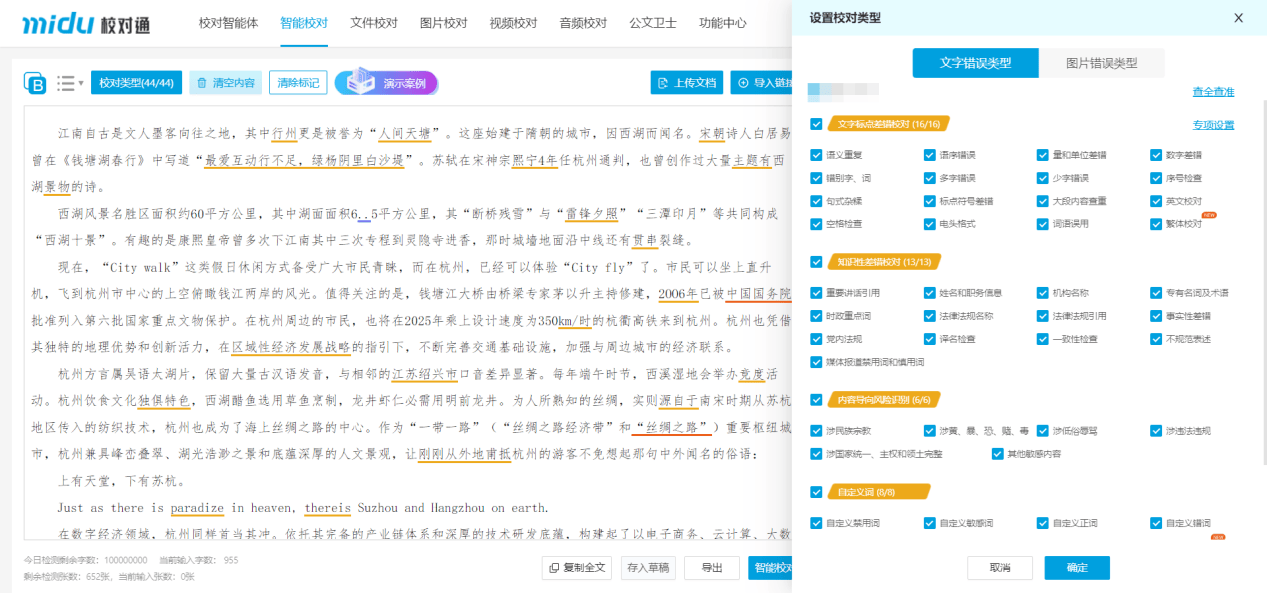
Task: Close the 设置校对类型 panel with X
Action: coord(1238,18)
